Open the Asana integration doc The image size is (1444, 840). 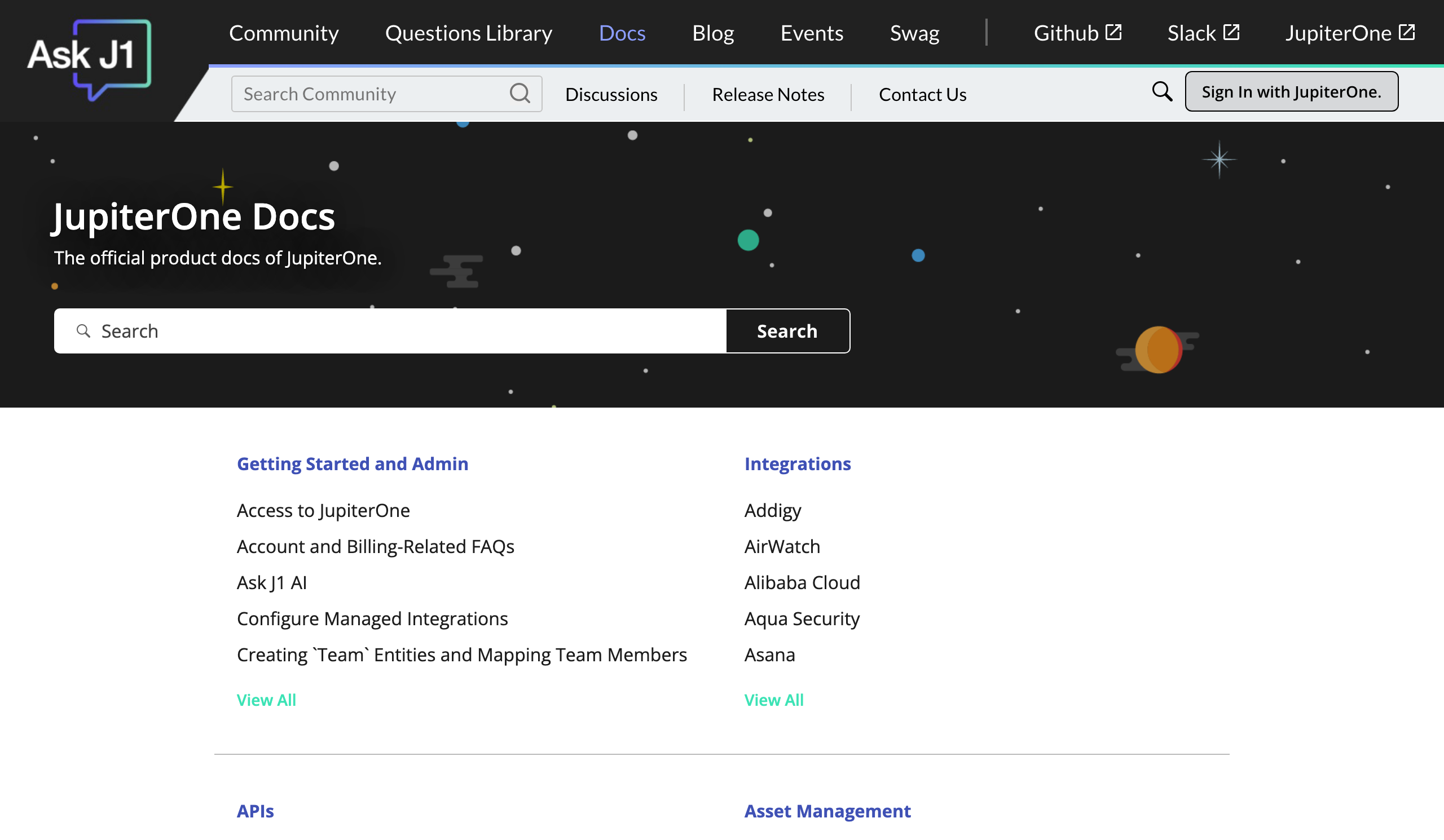coord(769,655)
